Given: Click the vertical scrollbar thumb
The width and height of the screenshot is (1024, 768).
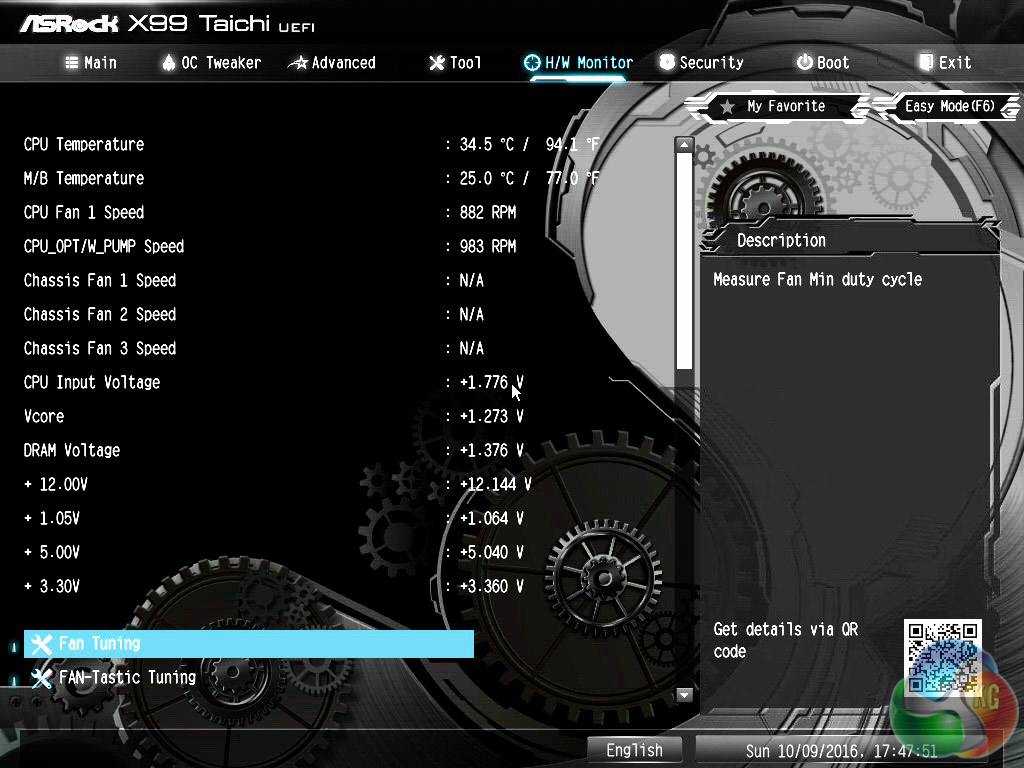Looking at the screenshot, I should [x=684, y=261].
